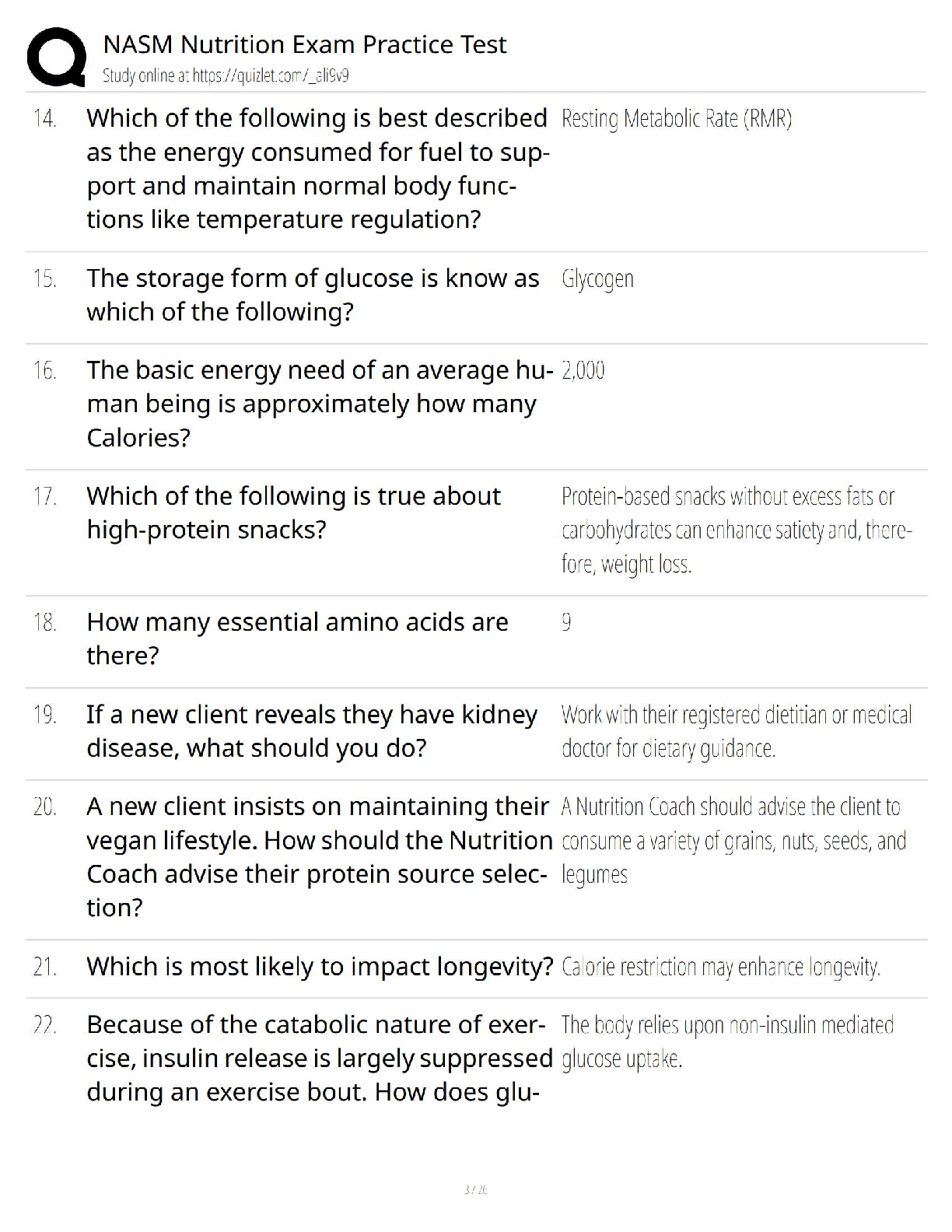This screenshot has height=1232, width=952.
Task: Select the answer 9 for amino acids
Action: 566,622
